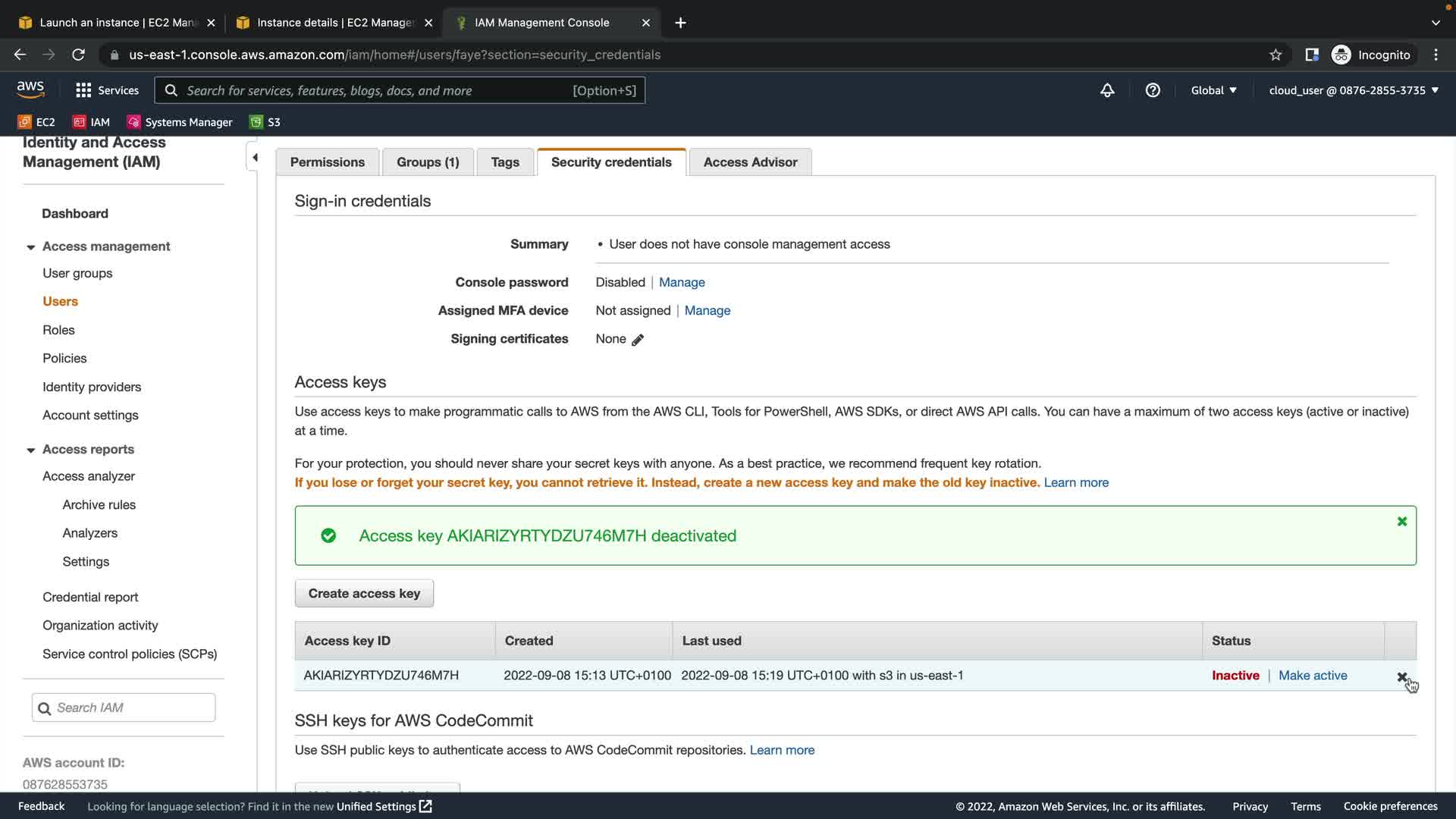The height and width of the screenshot is (819, 1456).
Task: Delete the inactive access key with X icon
Action: point(1401,676)
